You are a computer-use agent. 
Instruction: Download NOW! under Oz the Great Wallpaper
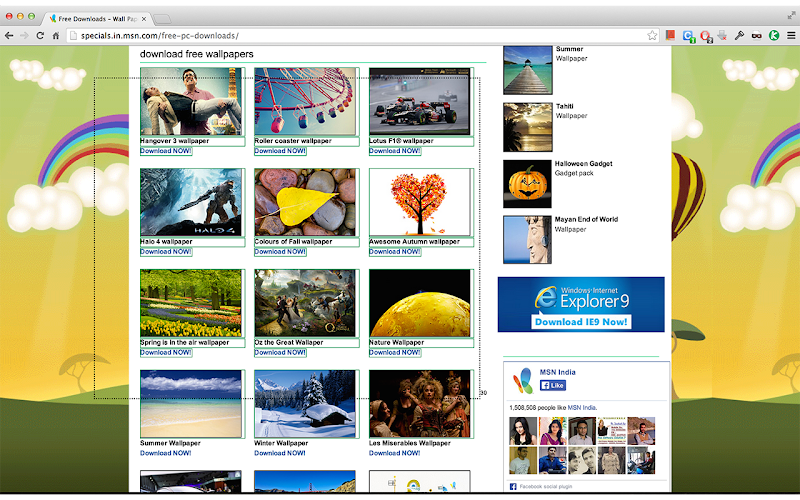pyautogui.click(x=280, y=352)
